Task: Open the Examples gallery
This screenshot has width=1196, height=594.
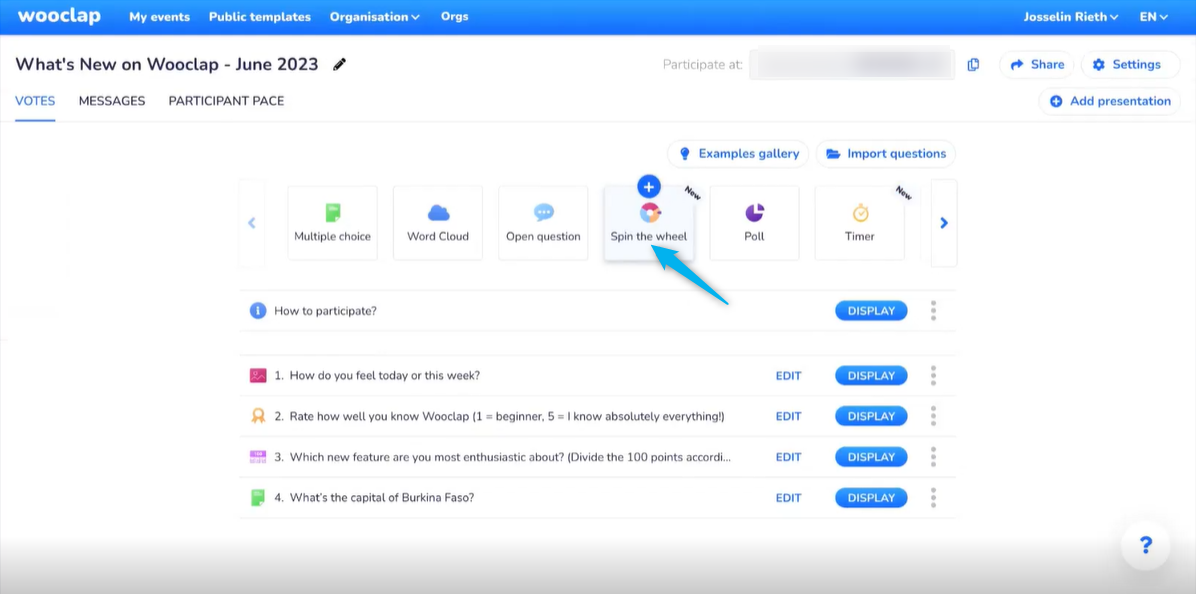Action: [738, 153]
